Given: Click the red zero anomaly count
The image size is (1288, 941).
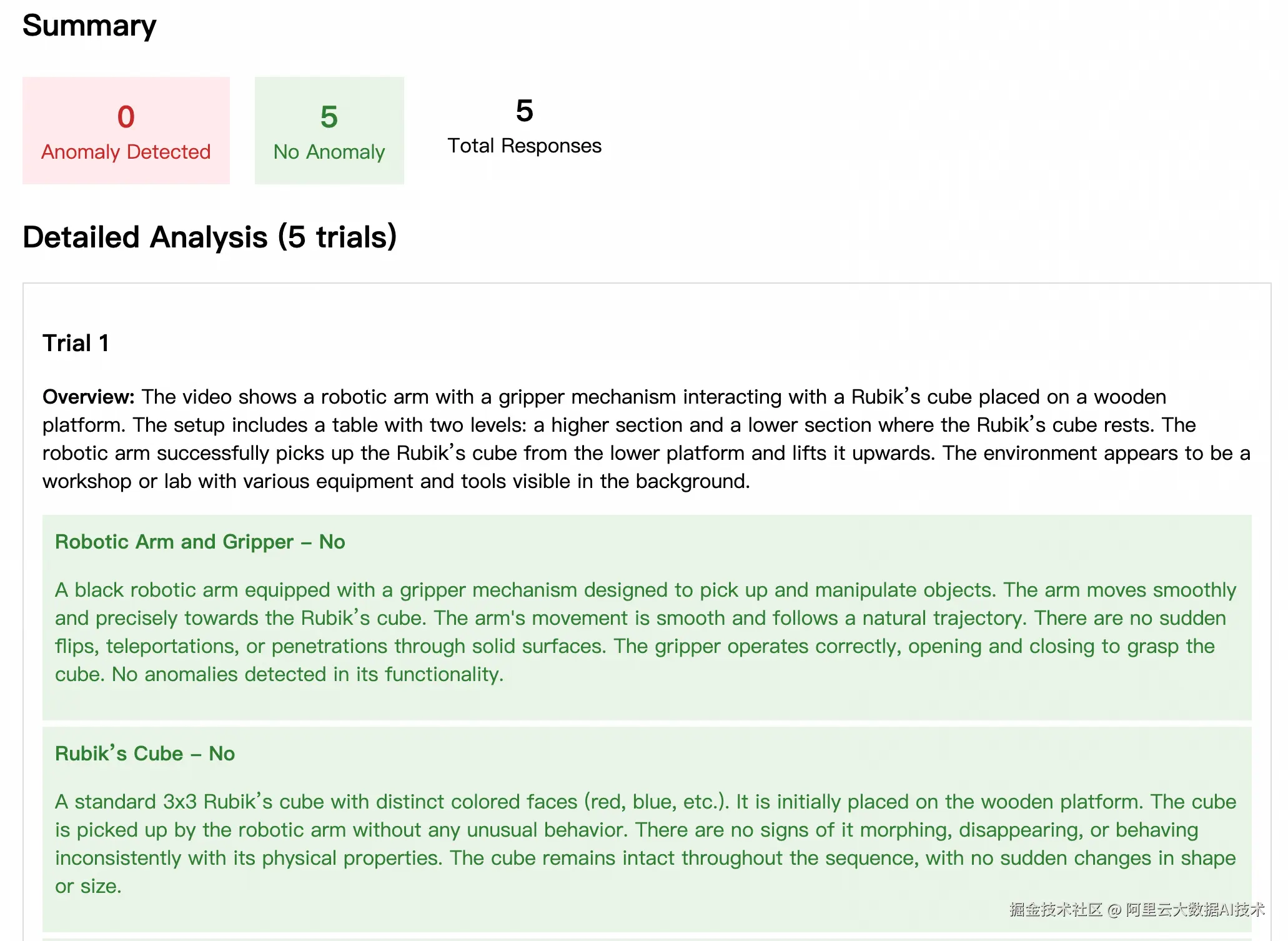Looking at the screenshot, I should (126, 117).
